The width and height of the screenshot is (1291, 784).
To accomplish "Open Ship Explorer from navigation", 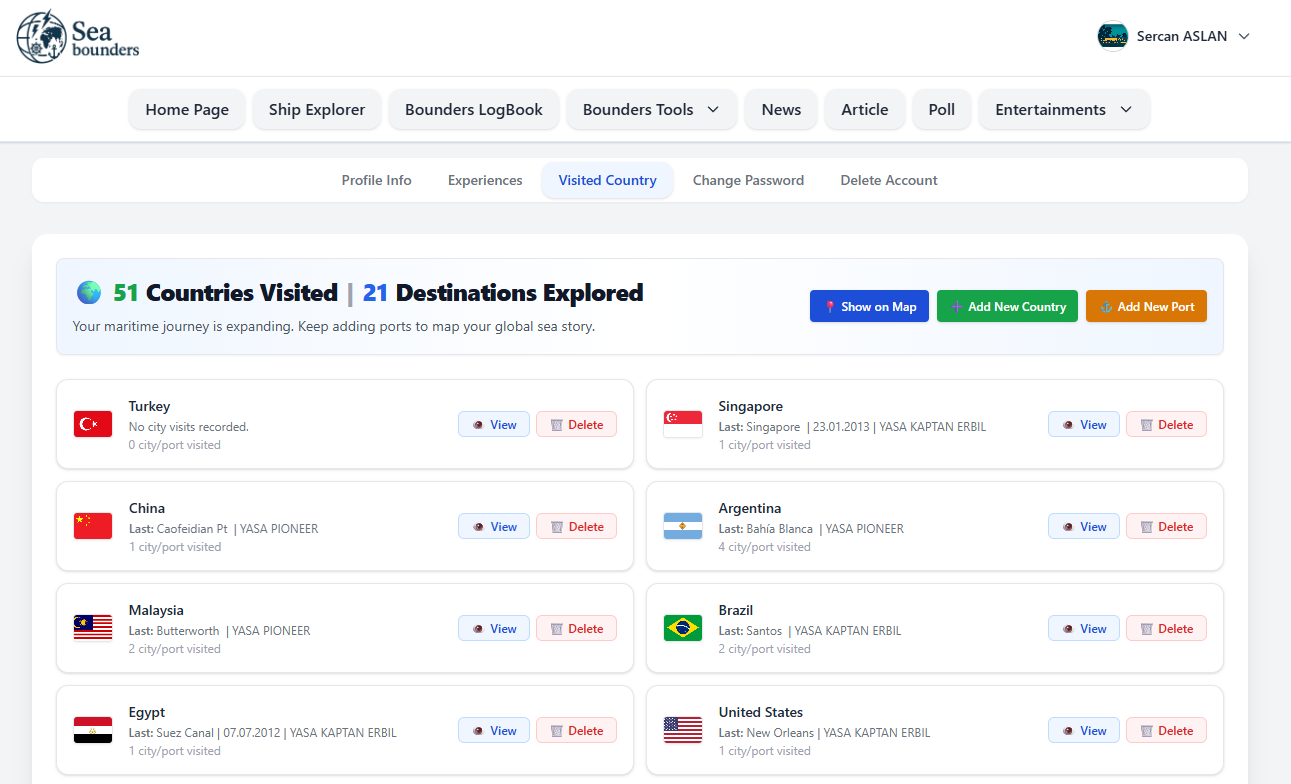I will point(317,110).
